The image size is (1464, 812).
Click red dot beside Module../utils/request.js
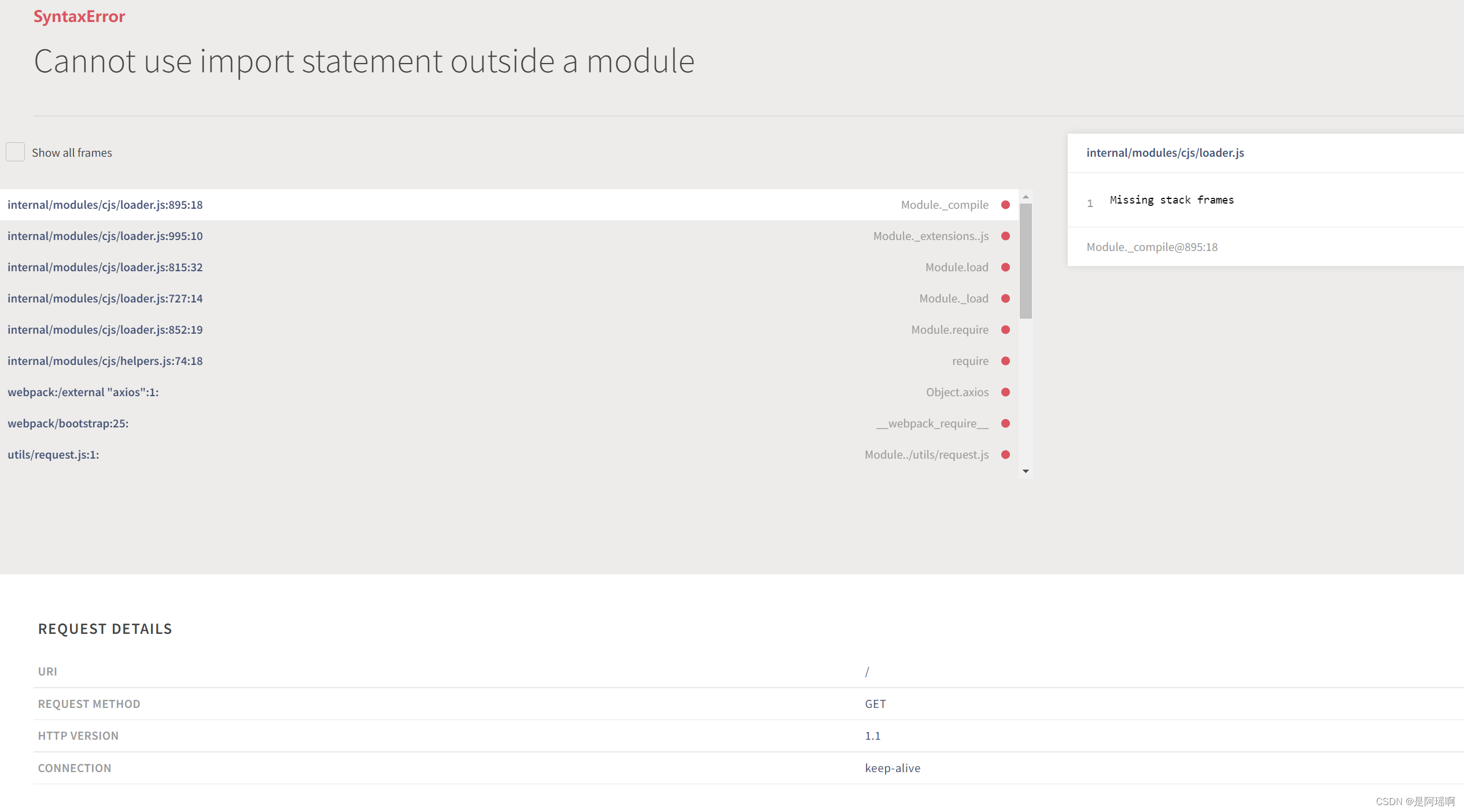(1005, 455)
